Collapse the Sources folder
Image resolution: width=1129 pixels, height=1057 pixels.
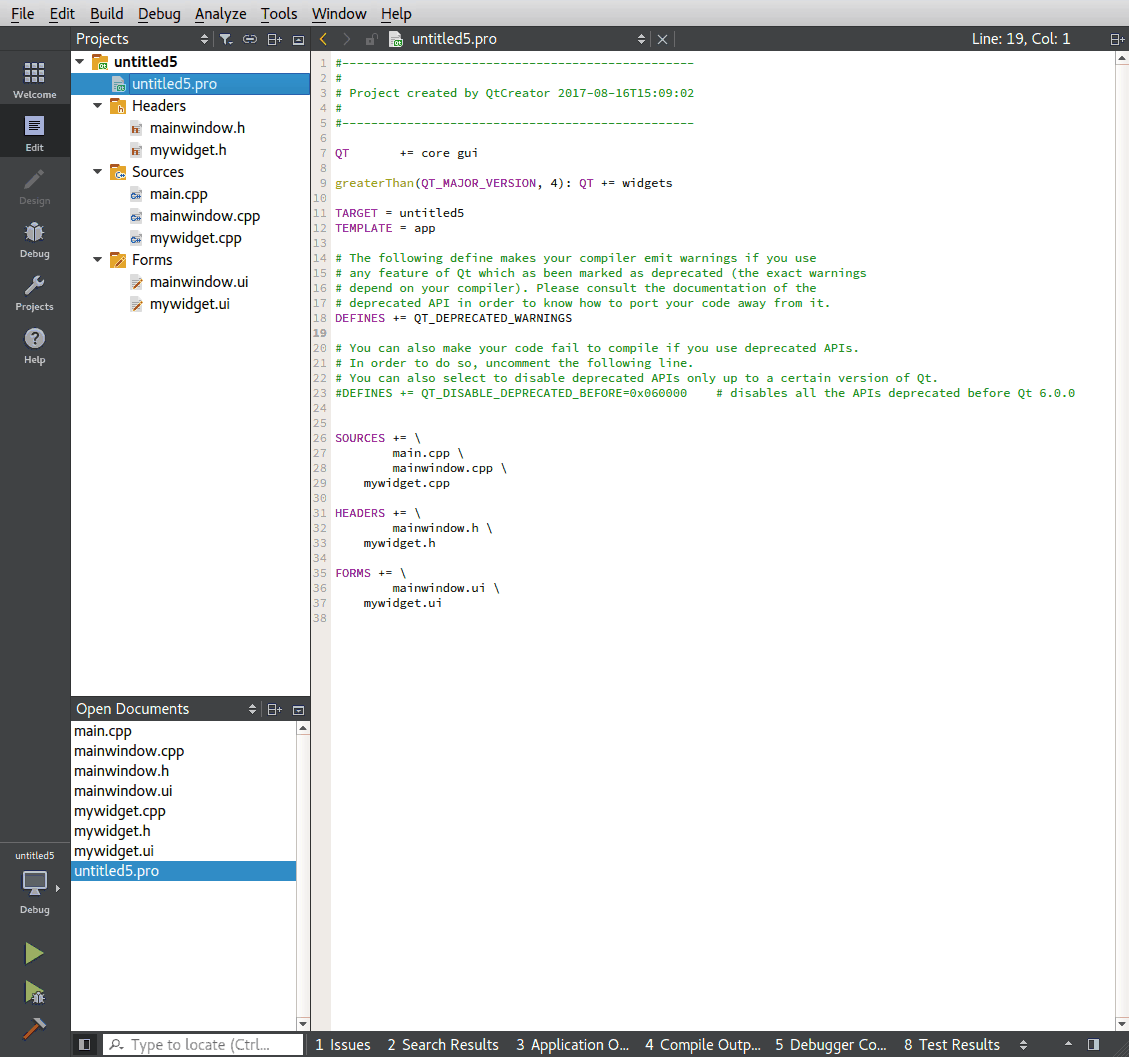[x=98, y=171]
